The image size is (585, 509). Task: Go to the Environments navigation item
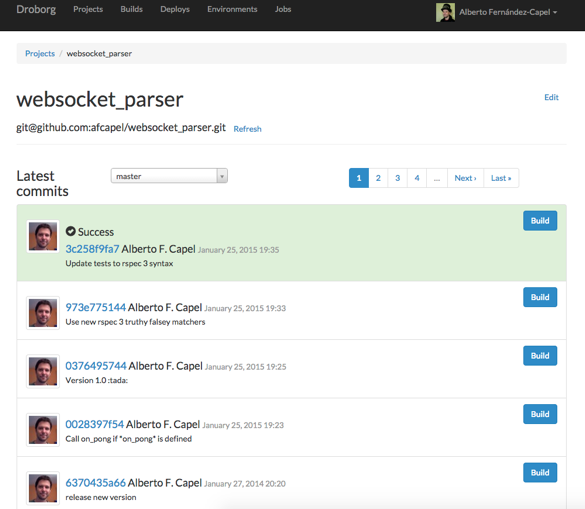tap(232, 9)
